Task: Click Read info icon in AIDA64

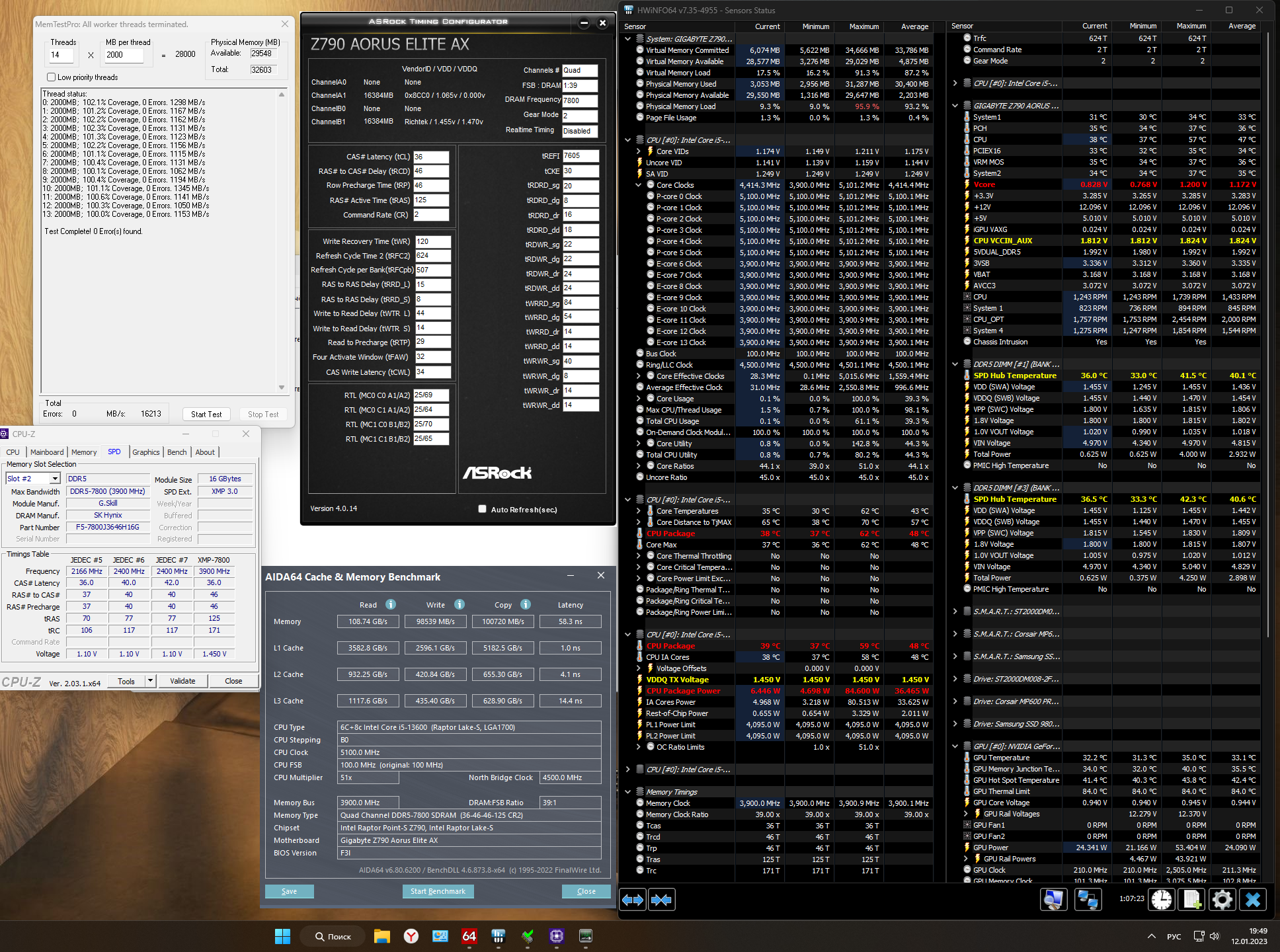Action: click(391, 604)
